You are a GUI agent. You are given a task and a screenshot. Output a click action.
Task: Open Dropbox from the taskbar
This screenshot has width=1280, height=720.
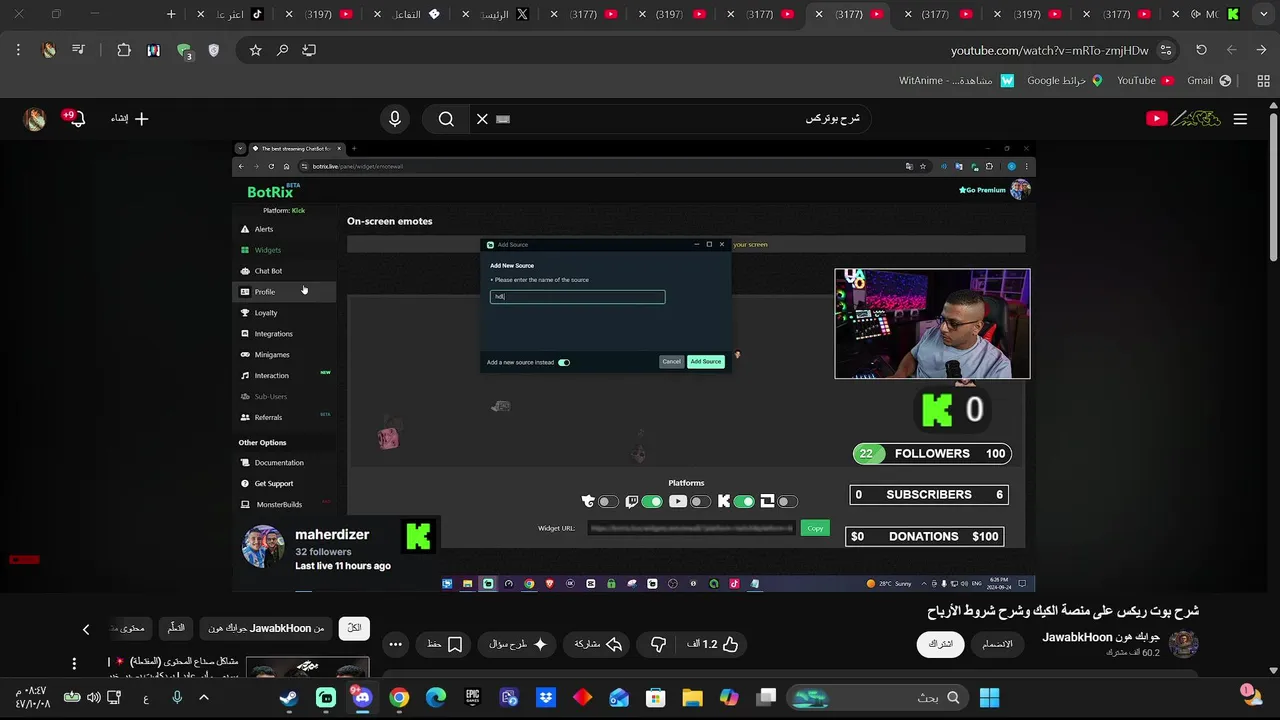click(x=546, y=698)
